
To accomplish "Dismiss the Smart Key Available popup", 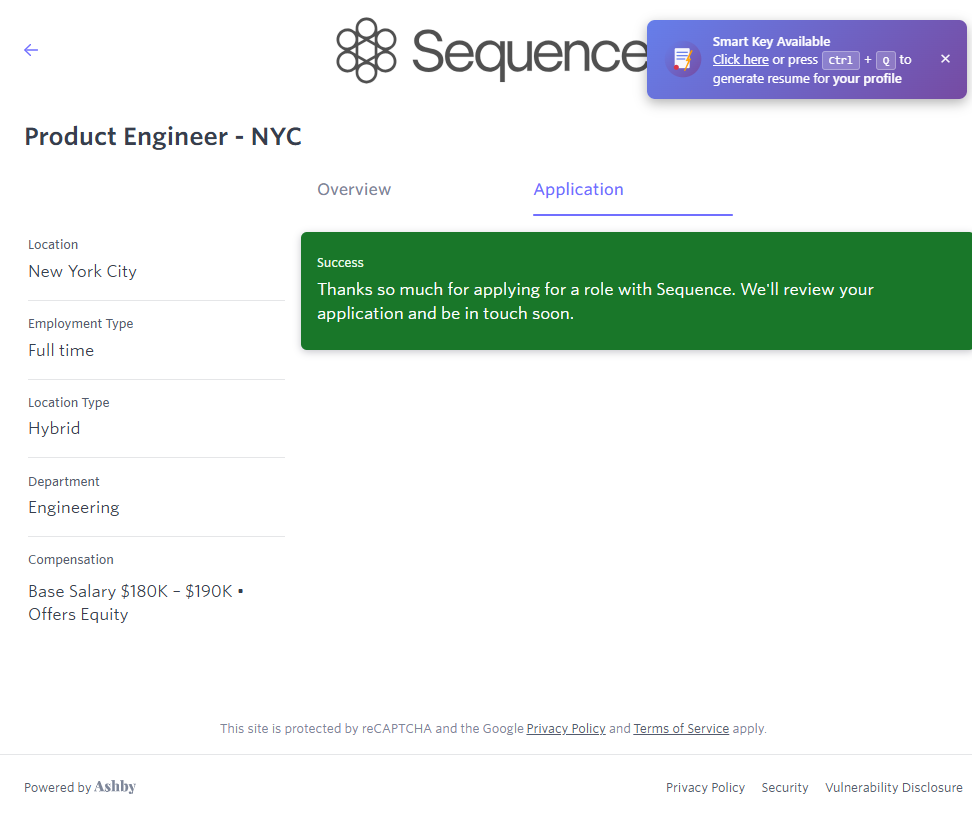I will coord(945,59).
